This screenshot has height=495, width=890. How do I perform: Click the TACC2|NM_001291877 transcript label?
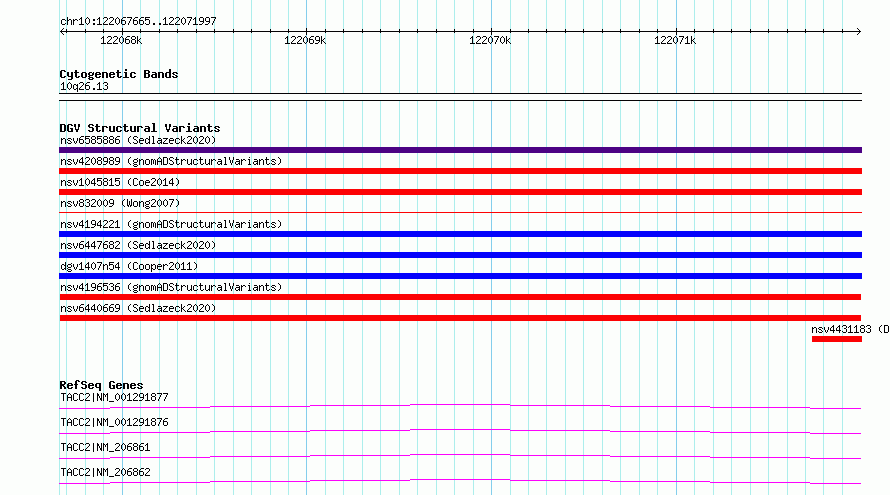click(x=114, y=397)
